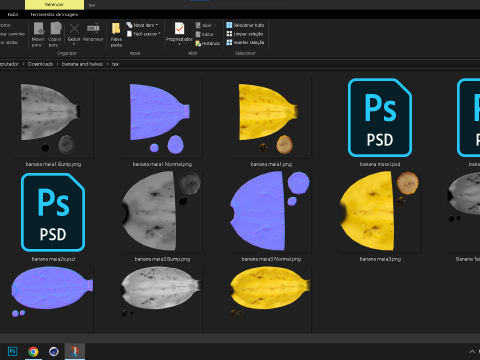Image resolution: width=480 pixels, height=360 pixels.
Task: Switch to the Gerenciar ribbon tab
Action: 54,4
